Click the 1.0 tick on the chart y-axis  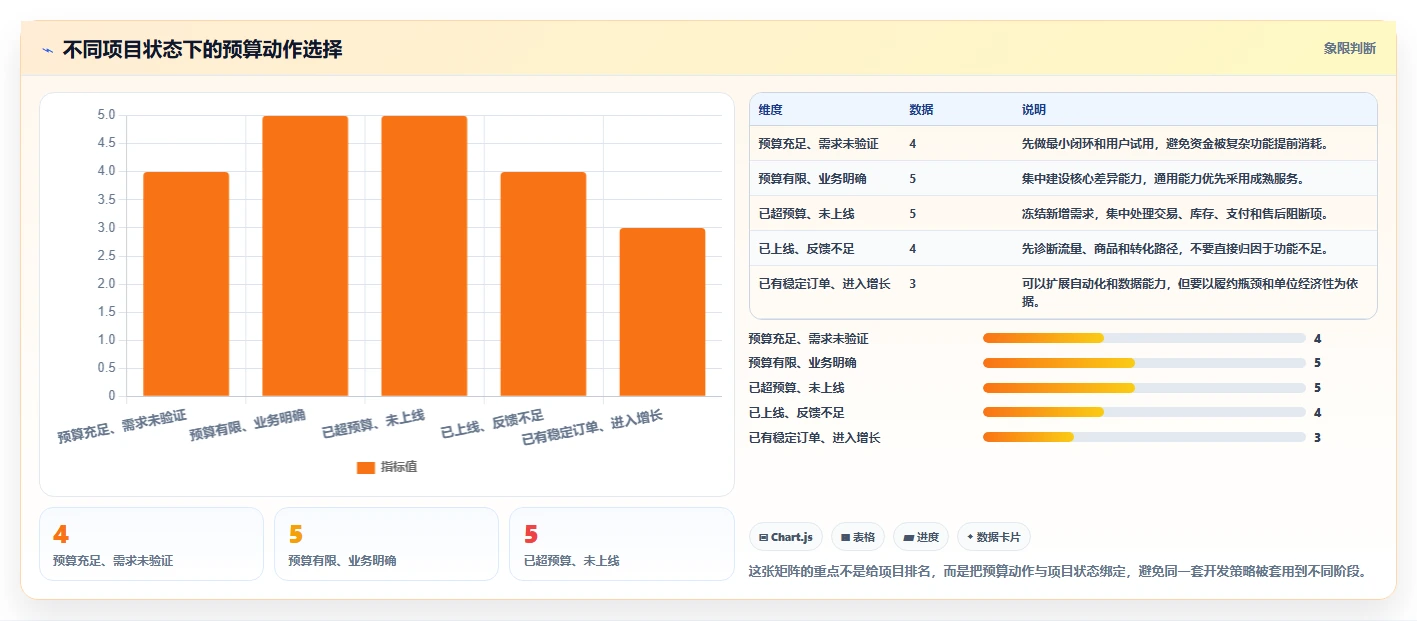point(106,340)
